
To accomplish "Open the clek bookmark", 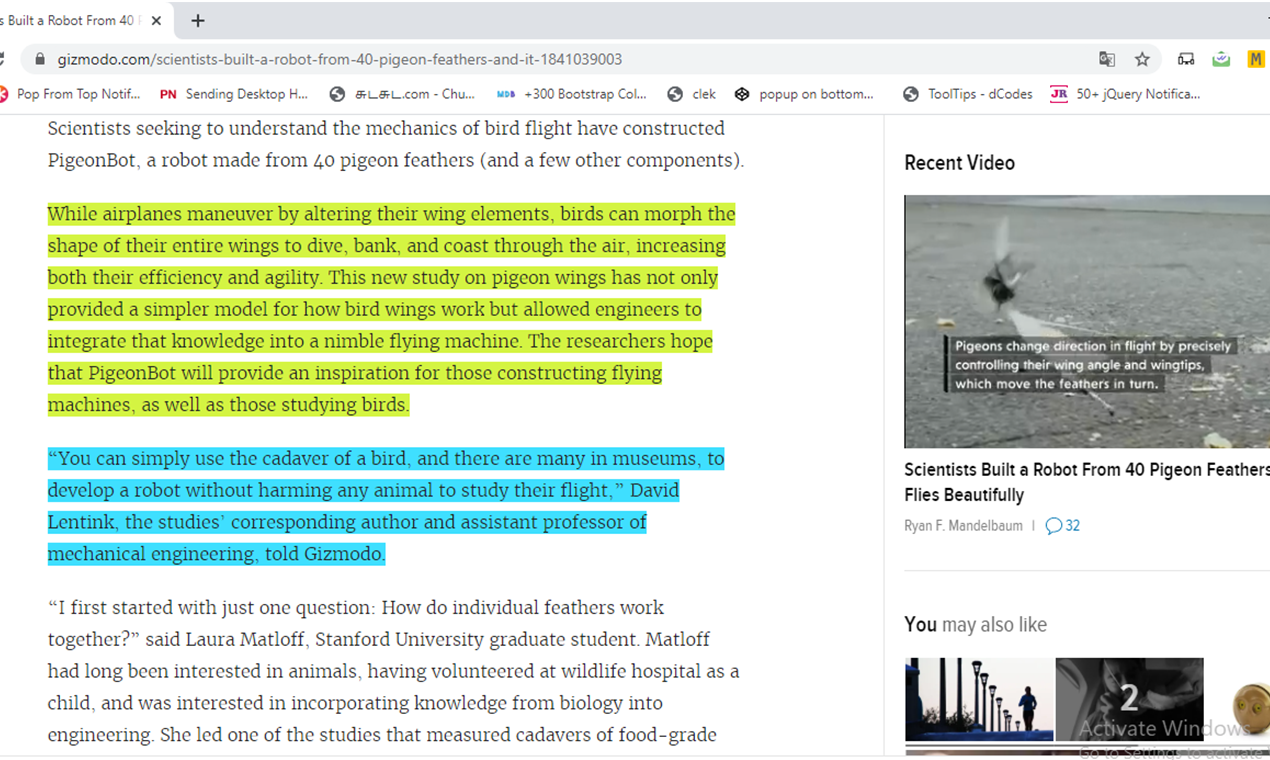I will [692, 94].
